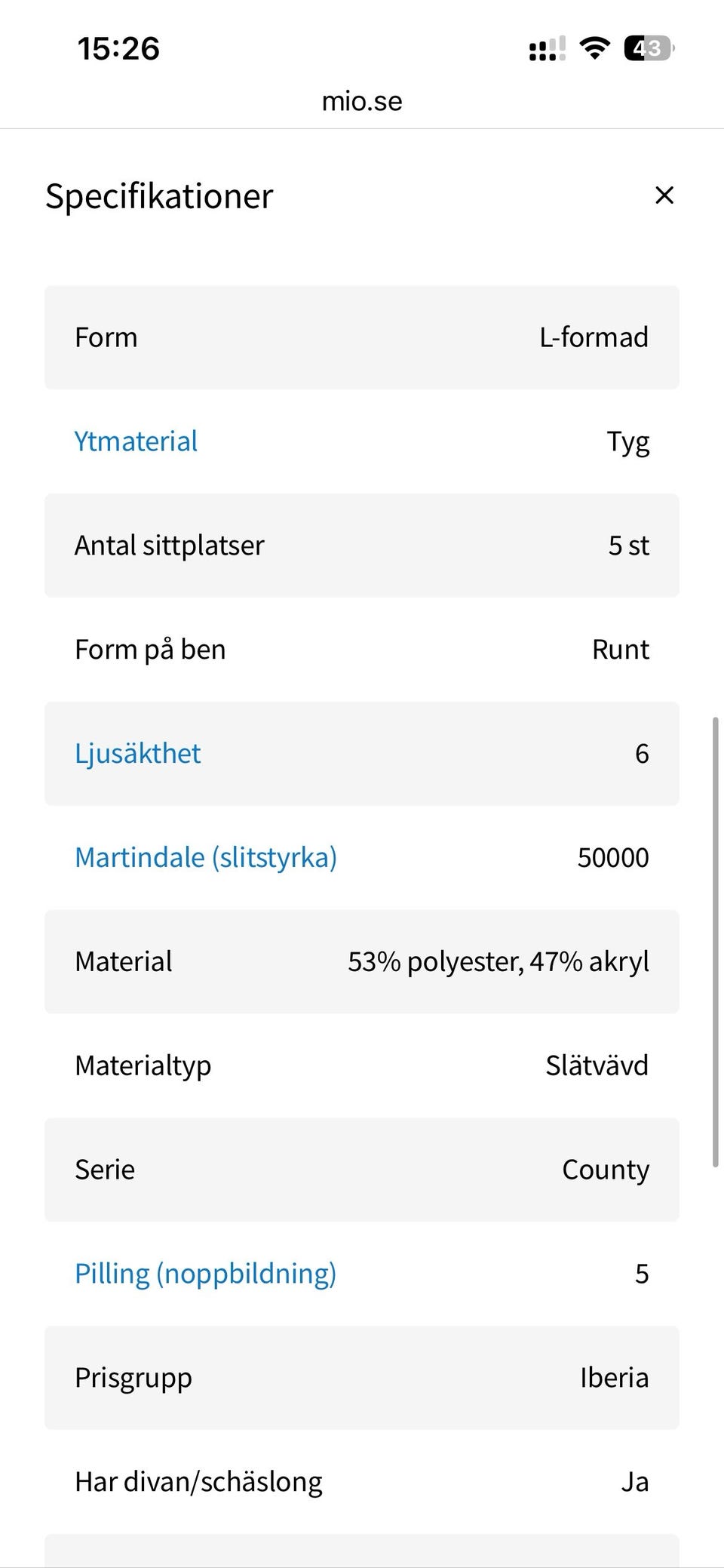Click the Har divan/schäslong row
This screenshot has height=1568, width=724.
(x=362, y=1482)
